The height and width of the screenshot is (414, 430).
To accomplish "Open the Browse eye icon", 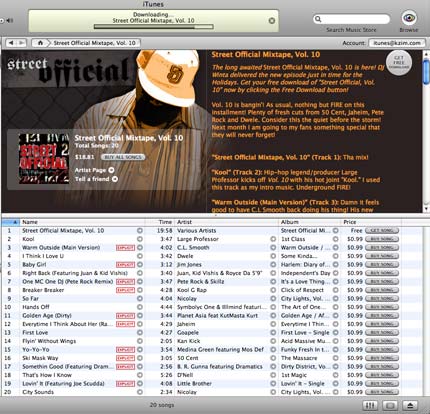I will pos(409,18).
